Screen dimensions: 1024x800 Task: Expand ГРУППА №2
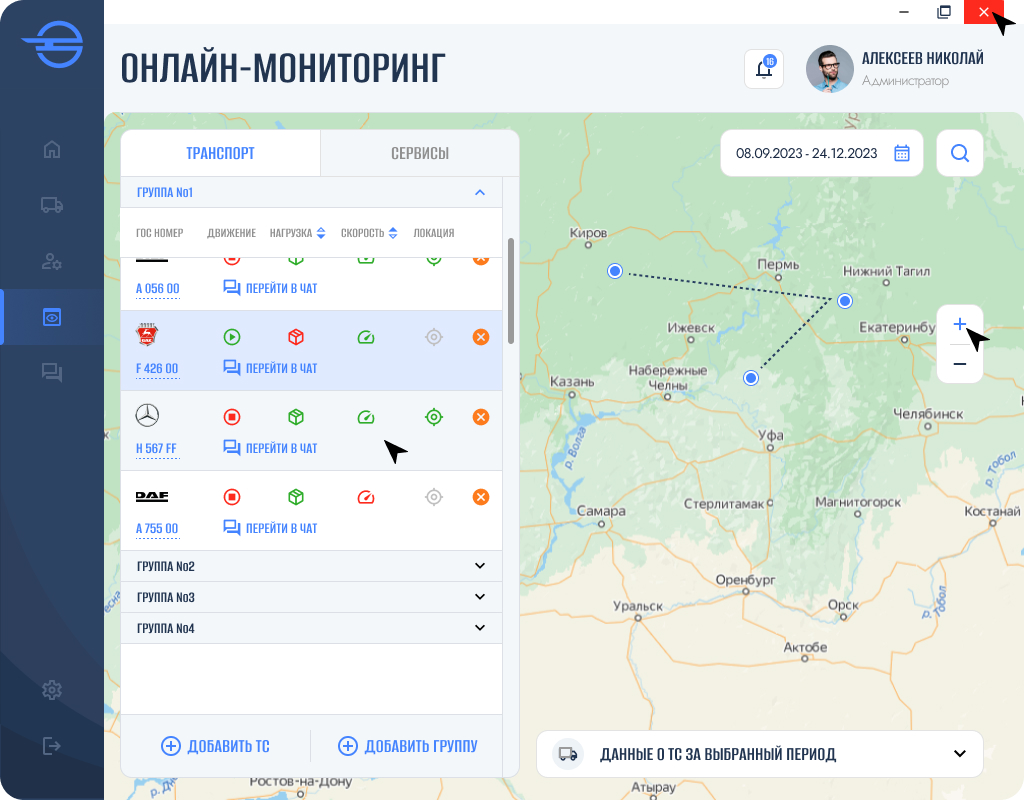pyautogui.click(x=481, y=565)
